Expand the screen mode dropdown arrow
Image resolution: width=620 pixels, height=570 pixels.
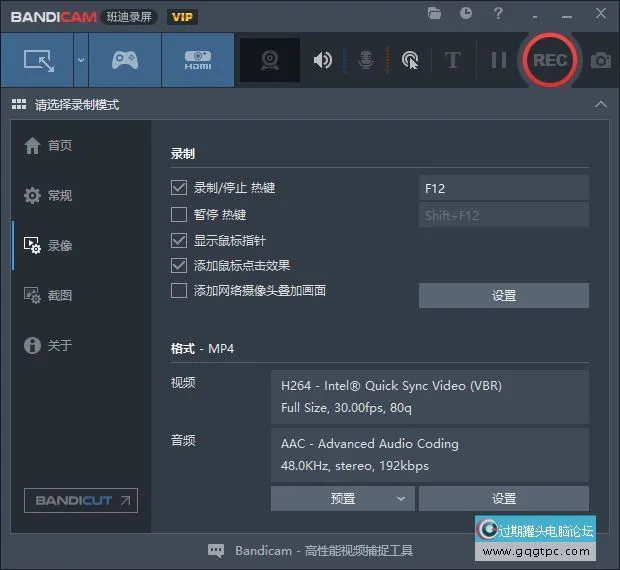point(81,60)
